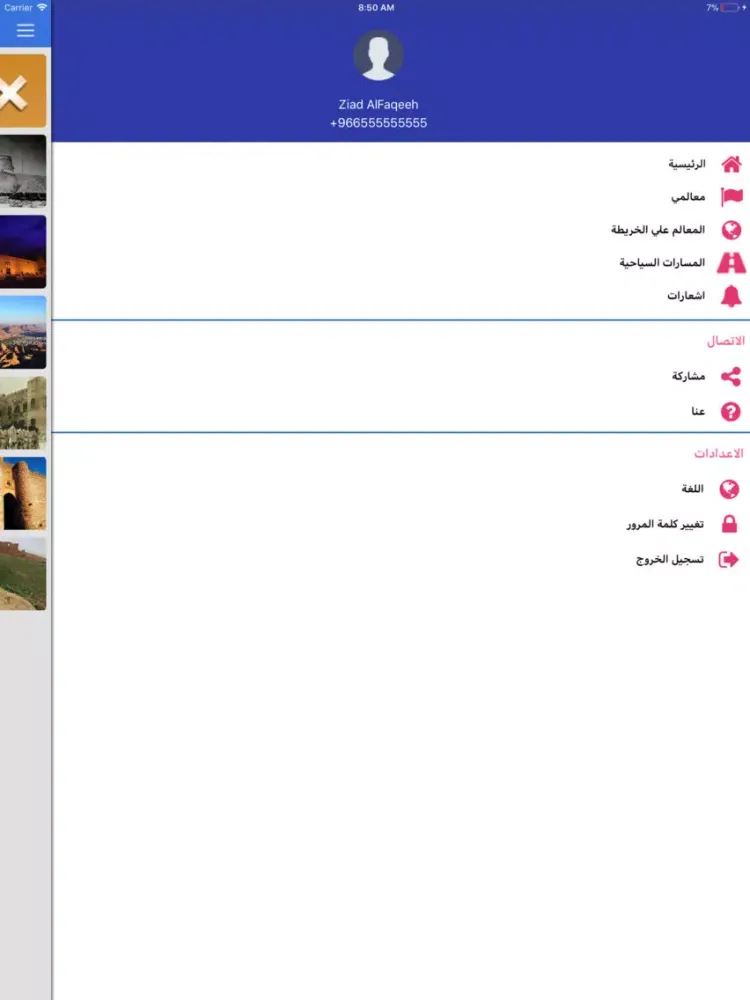750x1000 pixels.
Task: Tap the flag icon for معالمي
Action: [732, 196]
